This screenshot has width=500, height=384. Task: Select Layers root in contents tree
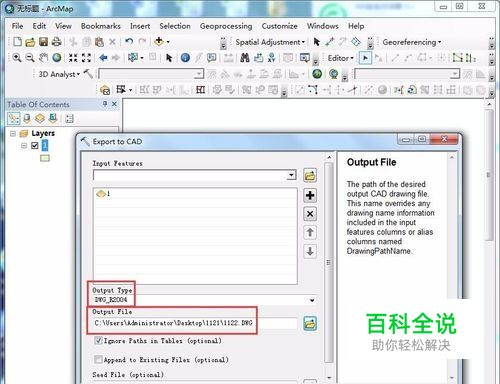(x=43, y=133)
